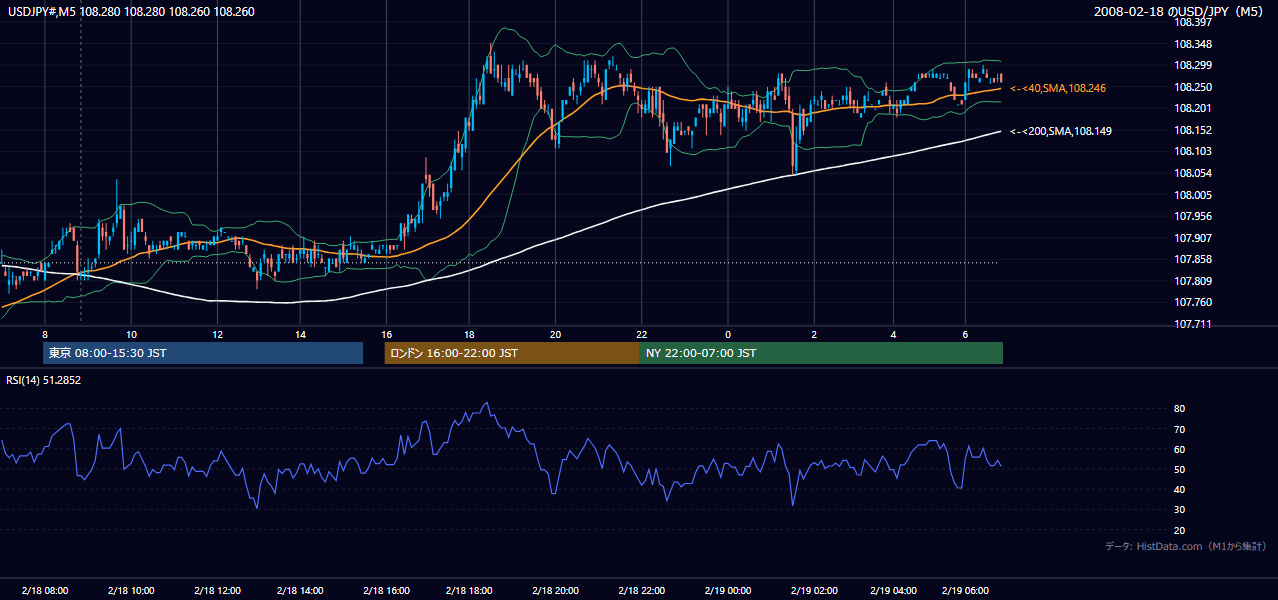Select the ロンドン 16:00-22:00 JST session bar
The width and height of the screenshot is (1278, 600).
(512, 353)
